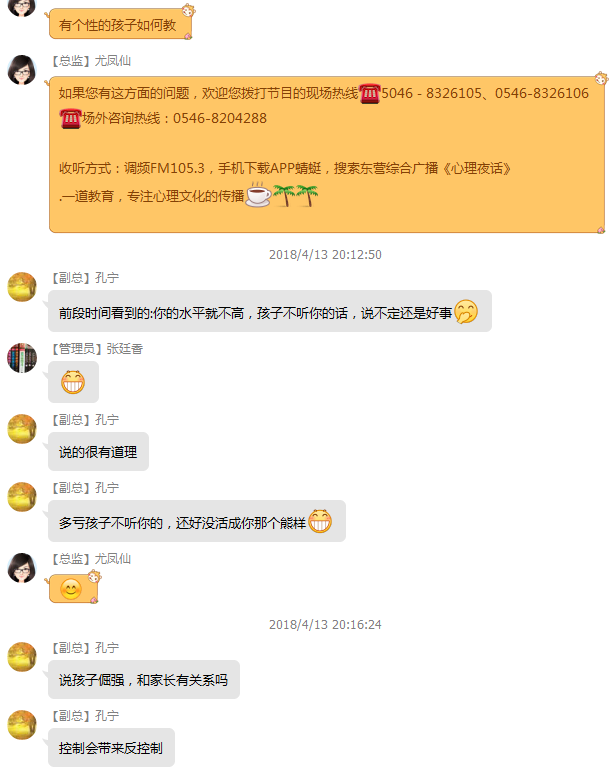Click the timestamp 2018/4/13 20:16:24
This screenshot has width=610, height=774.
pos(325,624)
